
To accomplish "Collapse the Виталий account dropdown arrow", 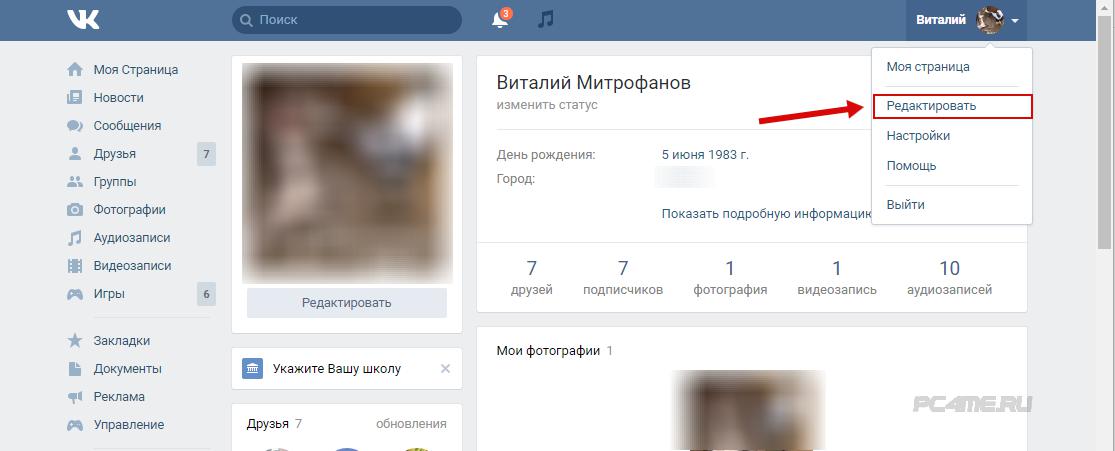I will coord(1015,21).
